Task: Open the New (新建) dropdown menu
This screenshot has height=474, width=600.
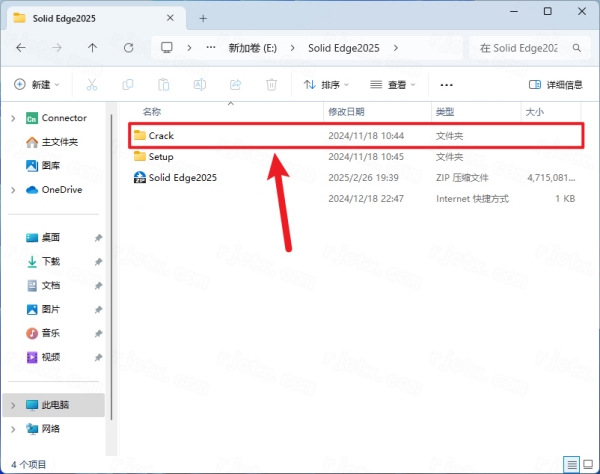Action: tap(37, 85)
